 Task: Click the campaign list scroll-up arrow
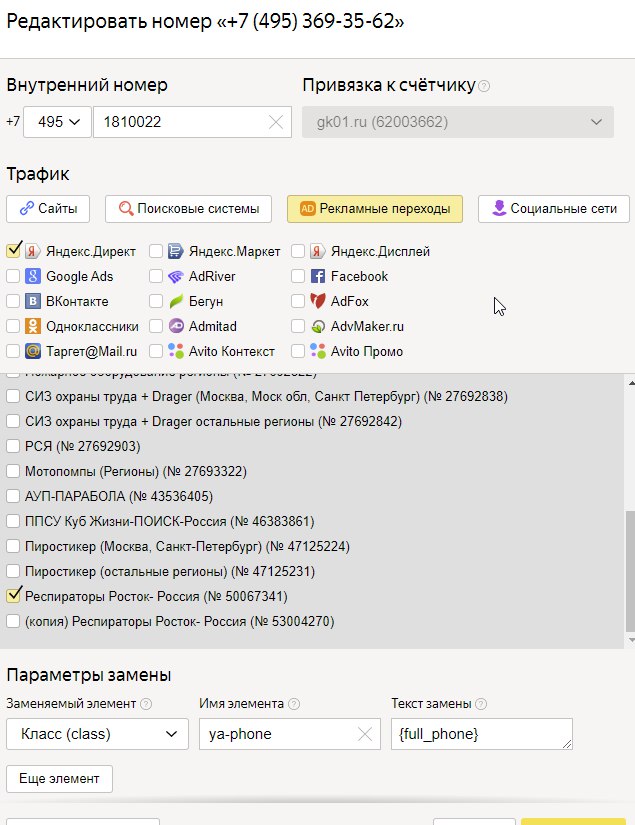631,383
